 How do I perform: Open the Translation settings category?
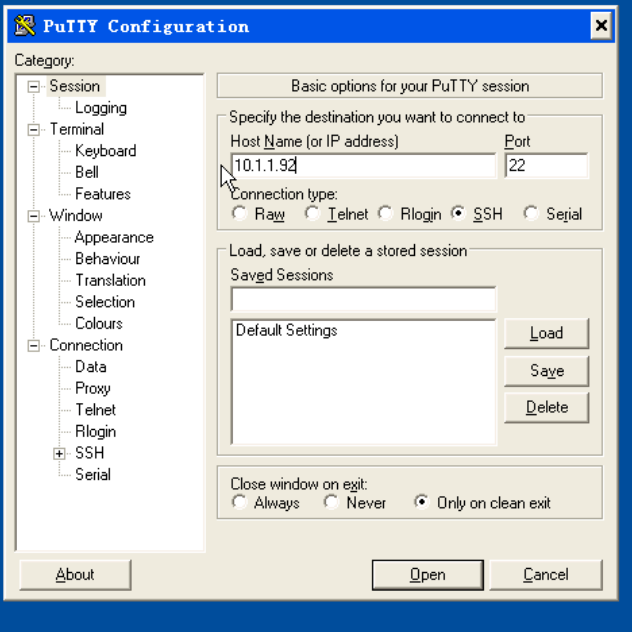[x=110, y=281]
